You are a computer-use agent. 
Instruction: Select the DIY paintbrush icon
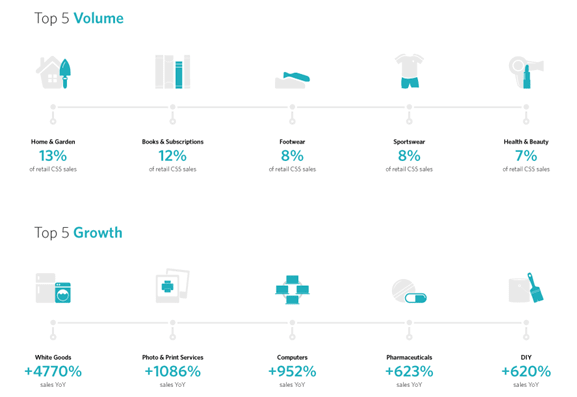(x=526, y=288)
